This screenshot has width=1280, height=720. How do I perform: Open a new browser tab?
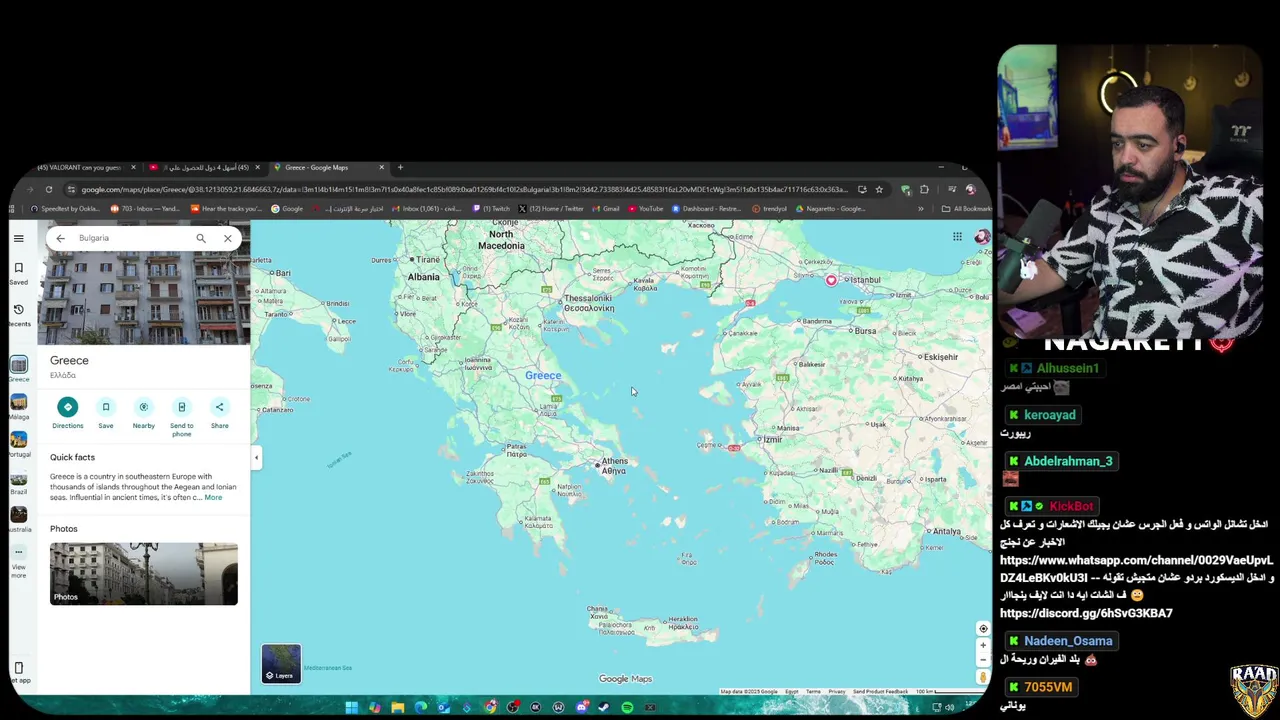[x=400, y=167]
